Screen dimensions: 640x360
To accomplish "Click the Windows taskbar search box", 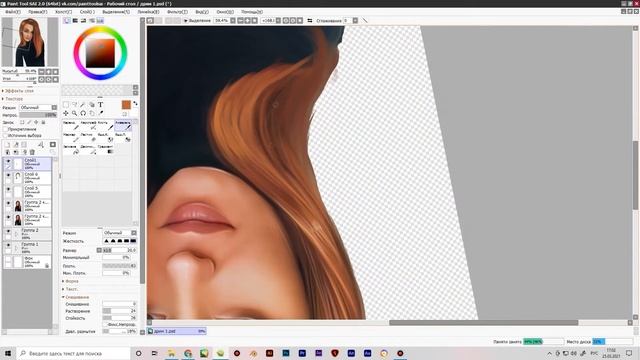I will point(73,353).
